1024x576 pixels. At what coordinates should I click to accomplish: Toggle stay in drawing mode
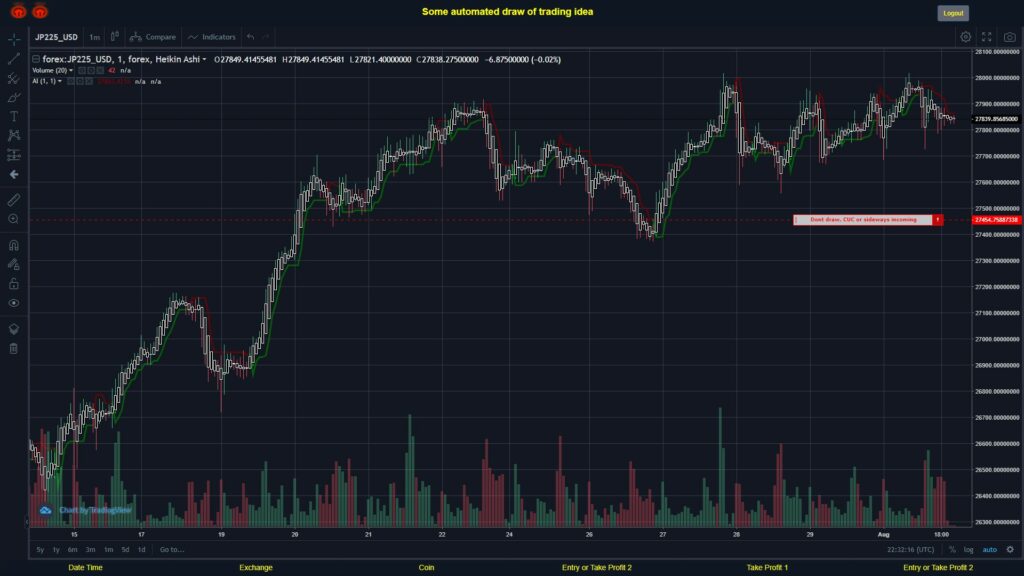point(14,264)
